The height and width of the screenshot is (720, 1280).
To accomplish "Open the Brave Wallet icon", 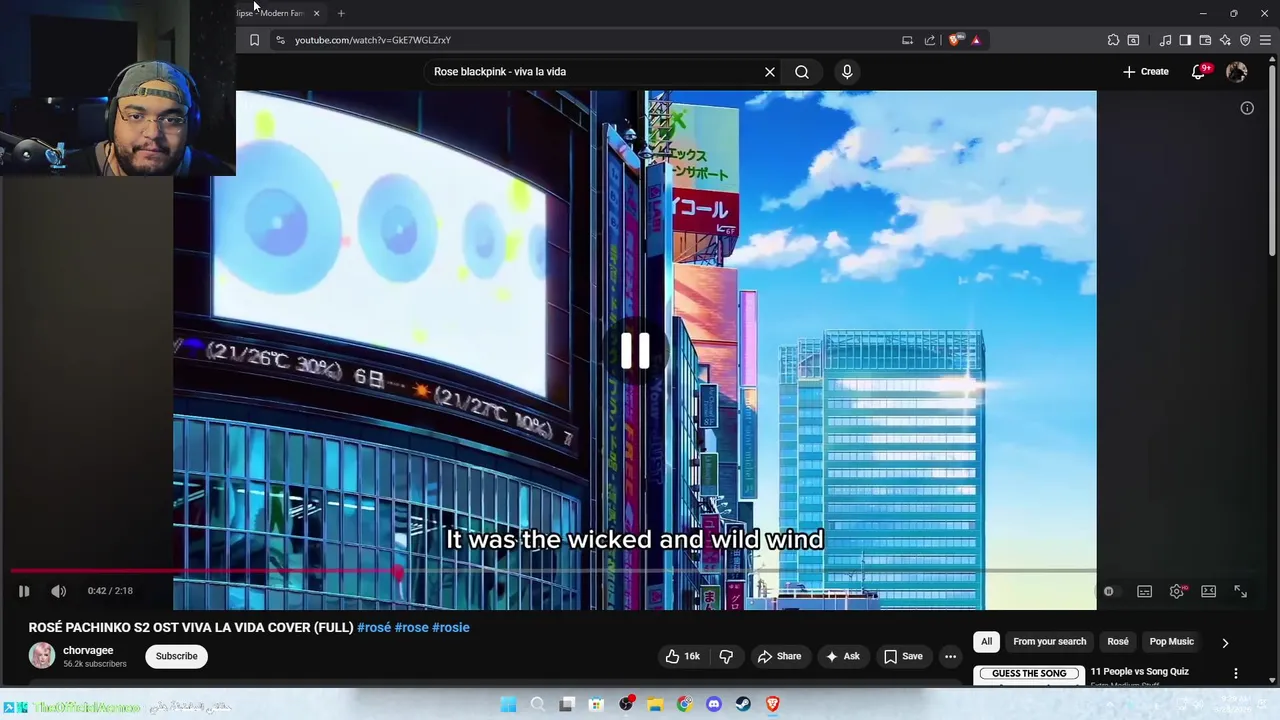I will (1205, 40).
